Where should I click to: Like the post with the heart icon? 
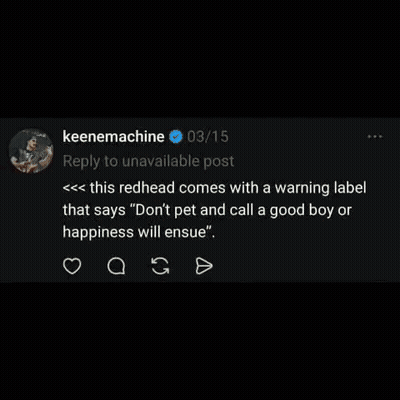click(72, 266)
